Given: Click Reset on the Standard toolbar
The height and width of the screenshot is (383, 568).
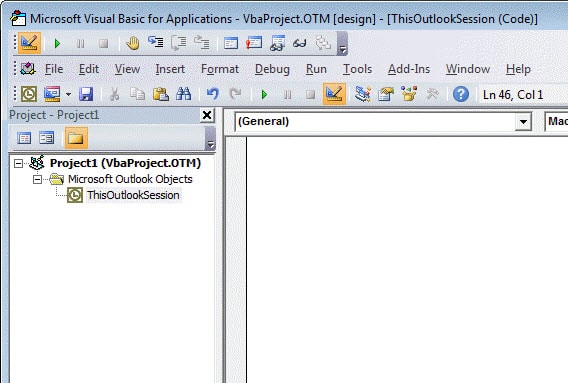Looking at the screenshot, I should [x=310, y=95].
